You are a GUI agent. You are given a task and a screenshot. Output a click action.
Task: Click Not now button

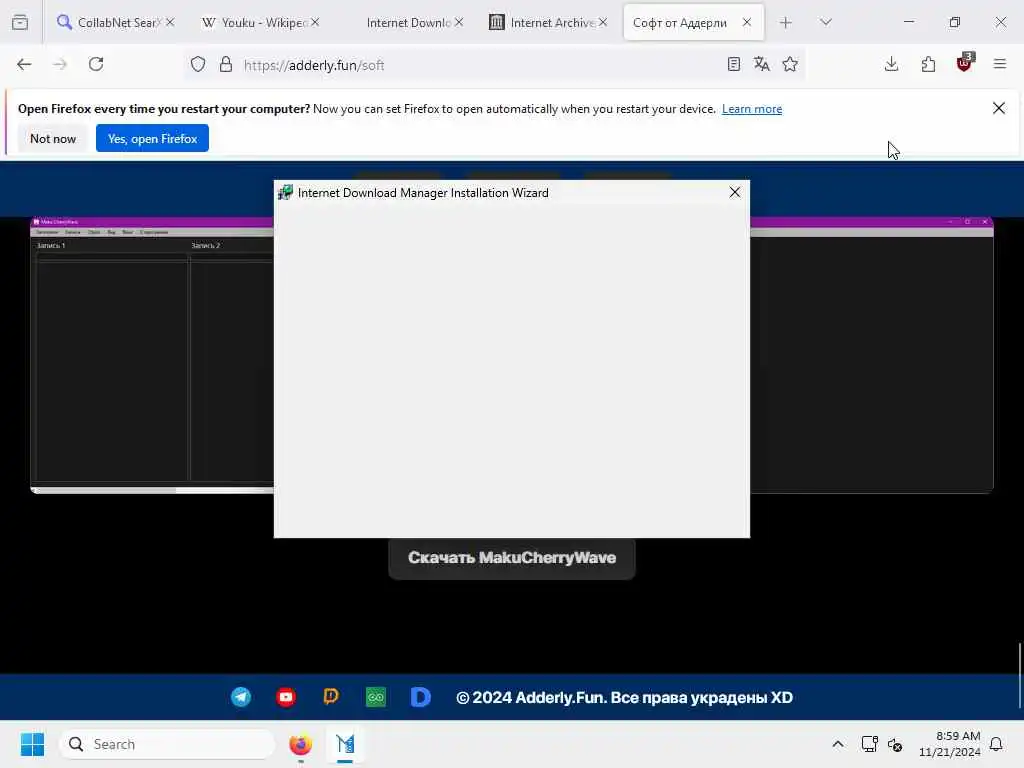pyautogui.click(x=53, y=138)
